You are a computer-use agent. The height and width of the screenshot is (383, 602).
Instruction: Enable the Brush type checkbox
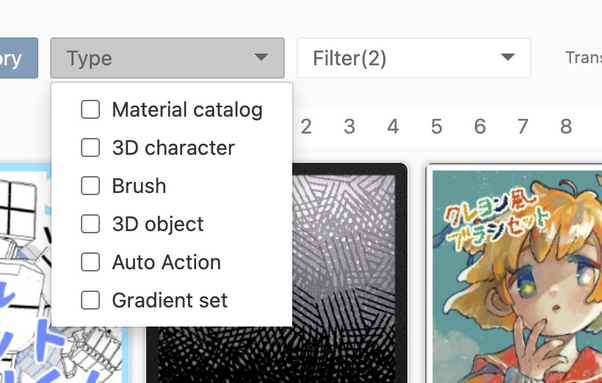click(x=91, y=186)
